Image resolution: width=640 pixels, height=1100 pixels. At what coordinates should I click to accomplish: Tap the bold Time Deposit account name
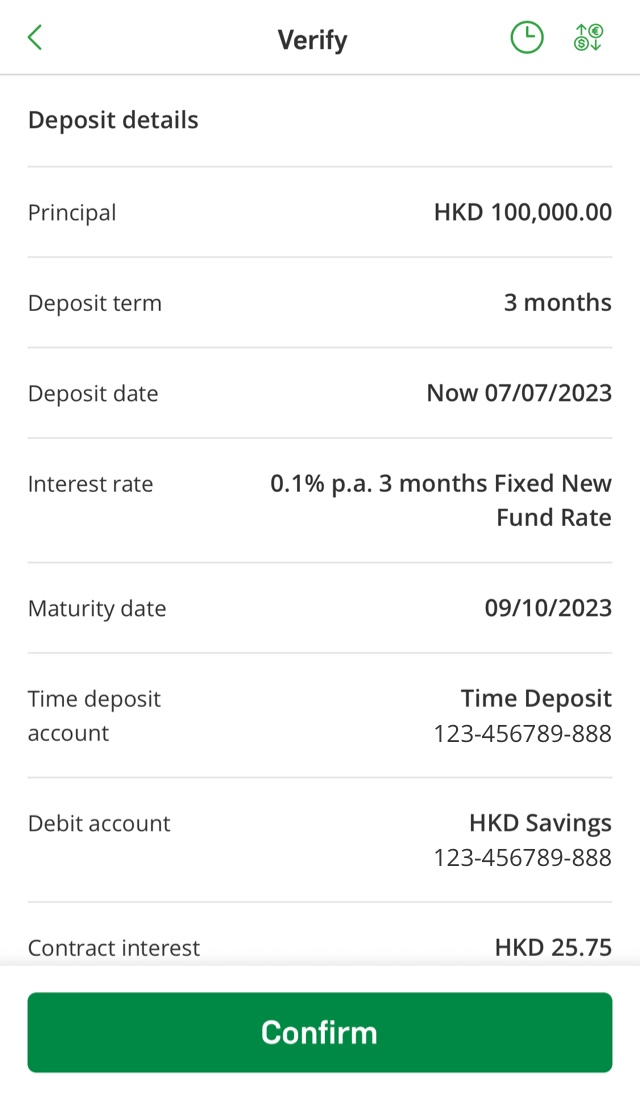pos(536,698)
